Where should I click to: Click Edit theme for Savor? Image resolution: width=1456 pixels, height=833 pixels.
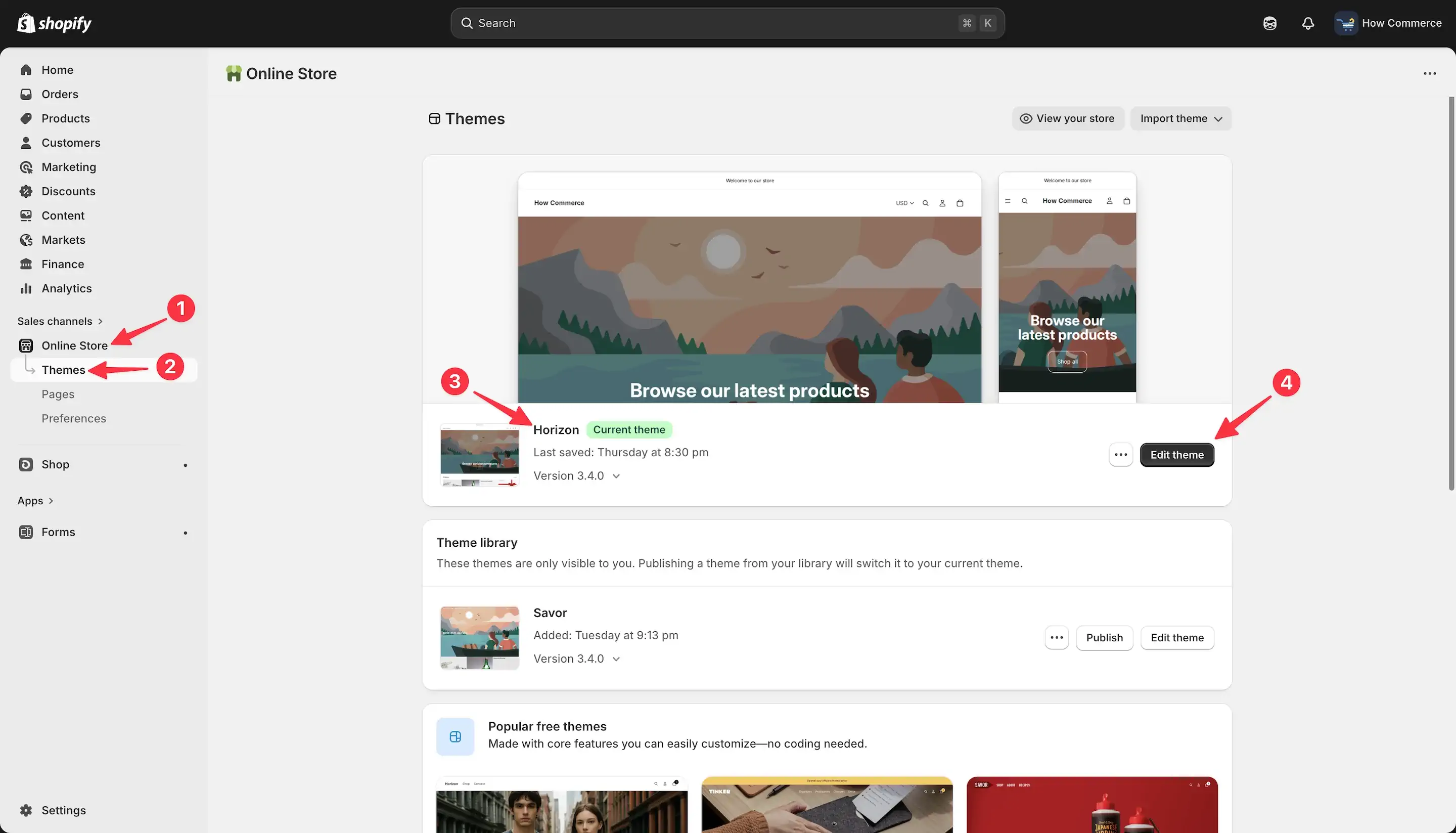[x=1177, y=637]
